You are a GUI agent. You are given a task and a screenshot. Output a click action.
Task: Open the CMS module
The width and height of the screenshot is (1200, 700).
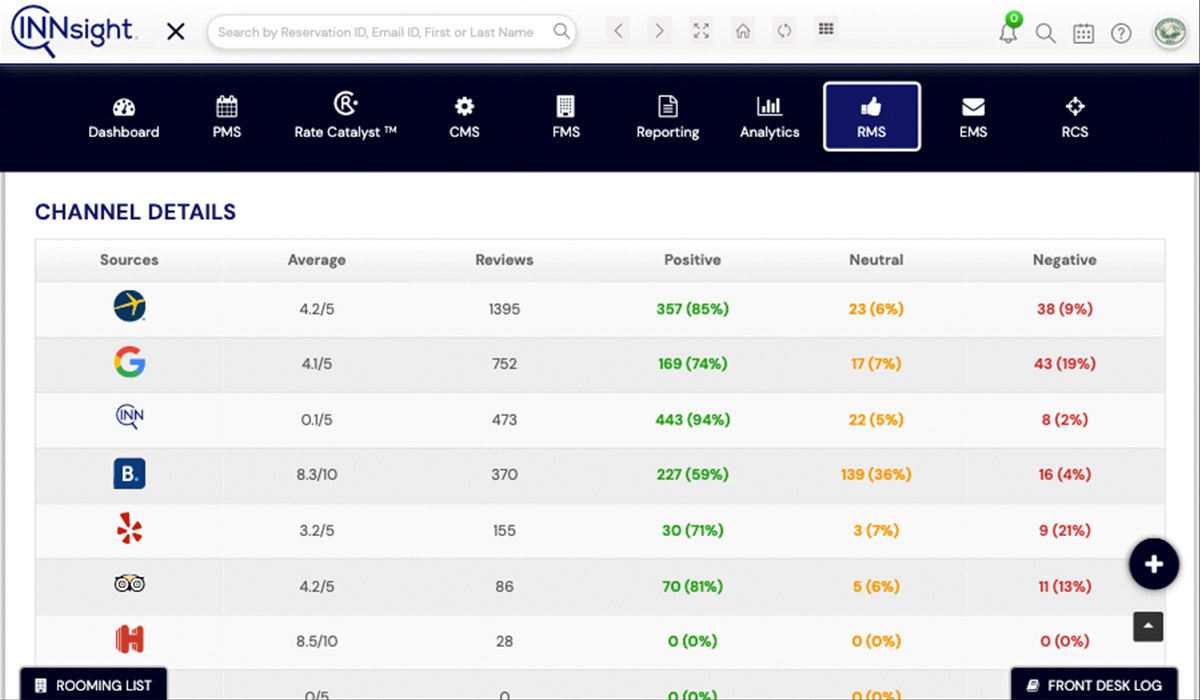point(464,118)
